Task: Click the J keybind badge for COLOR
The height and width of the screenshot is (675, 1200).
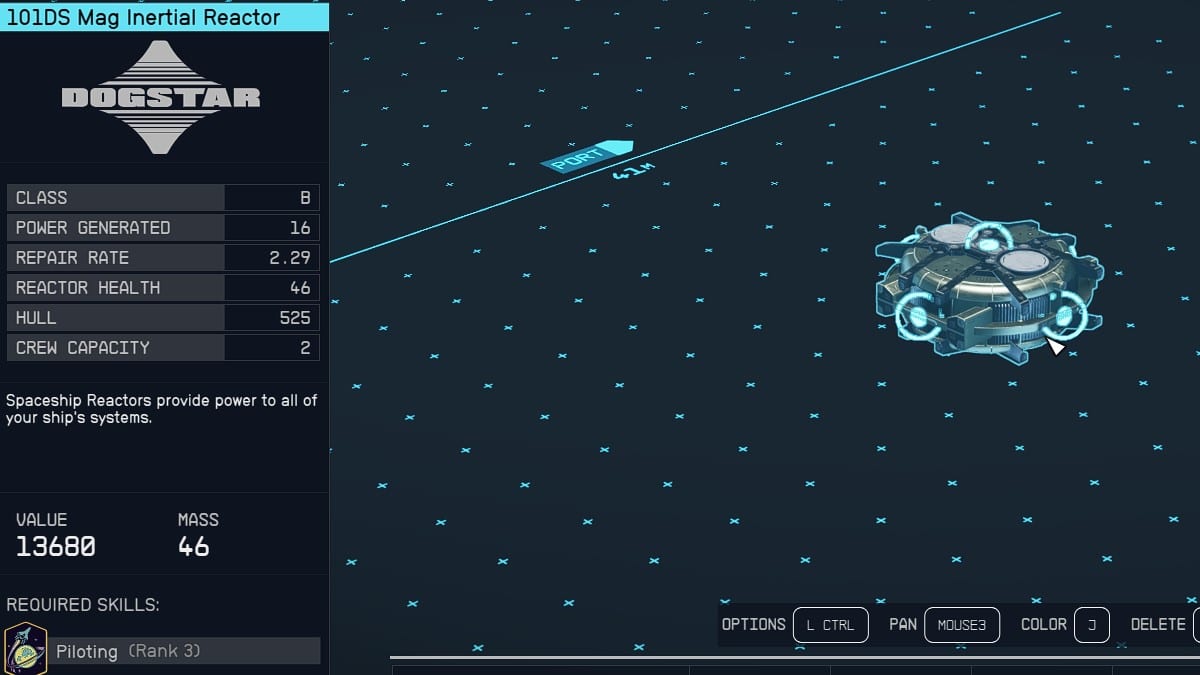Action: (1091, 625)
